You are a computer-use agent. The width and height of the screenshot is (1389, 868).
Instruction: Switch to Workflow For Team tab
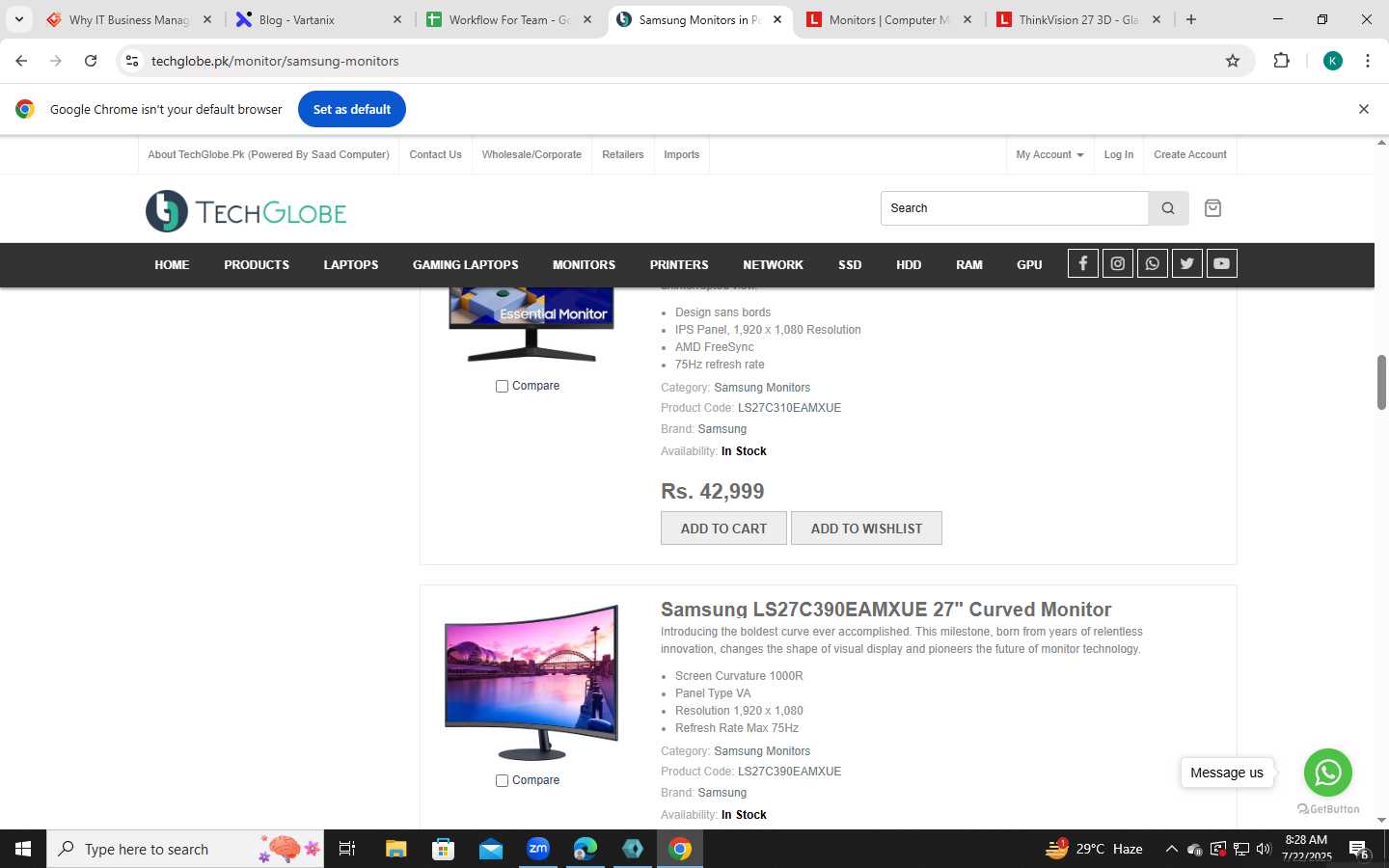click(509, 19)
